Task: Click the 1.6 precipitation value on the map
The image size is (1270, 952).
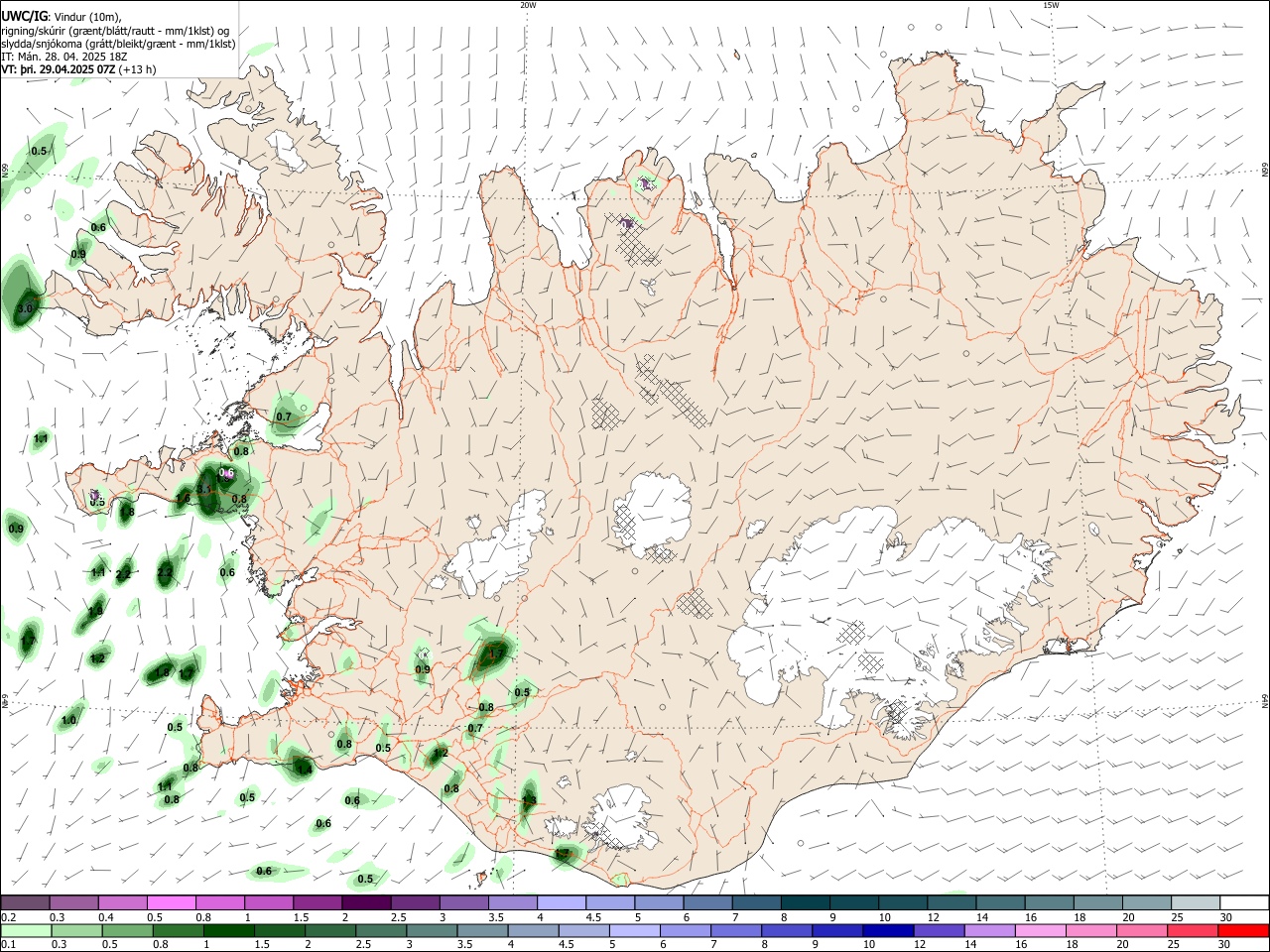Action: (183, 499)
